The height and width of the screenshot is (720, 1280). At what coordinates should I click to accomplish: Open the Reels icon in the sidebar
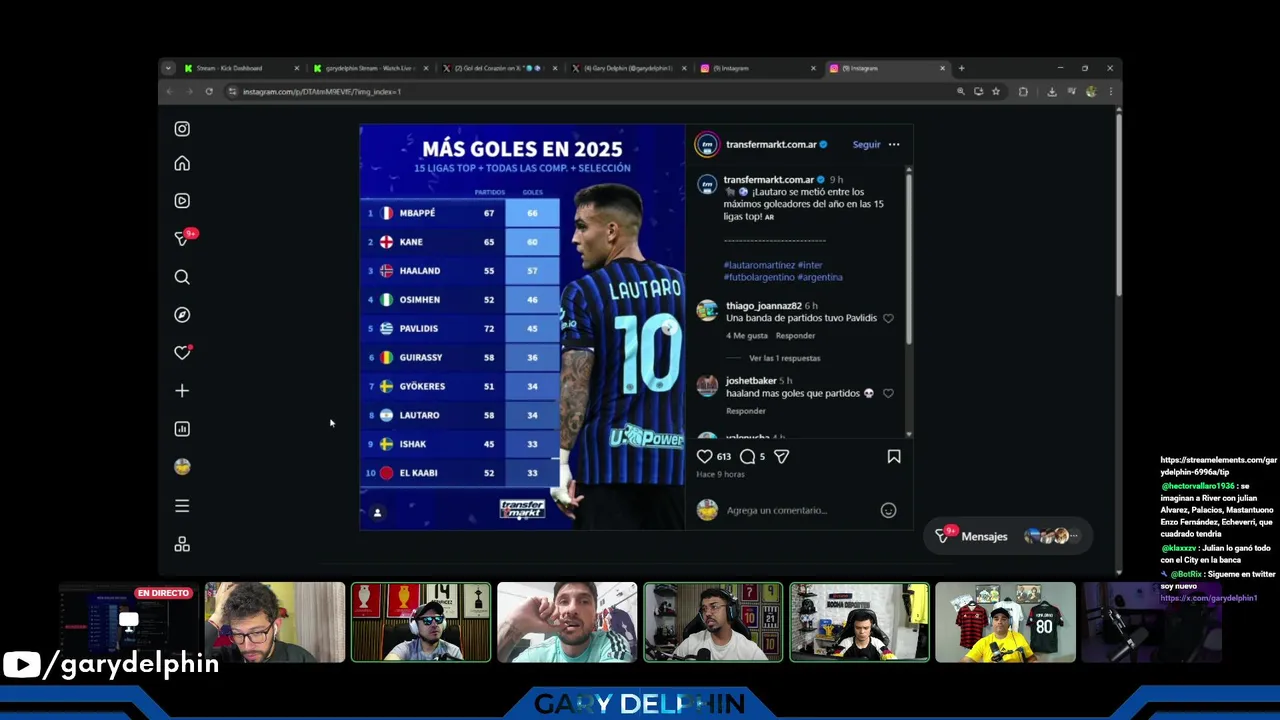[182, 201]
